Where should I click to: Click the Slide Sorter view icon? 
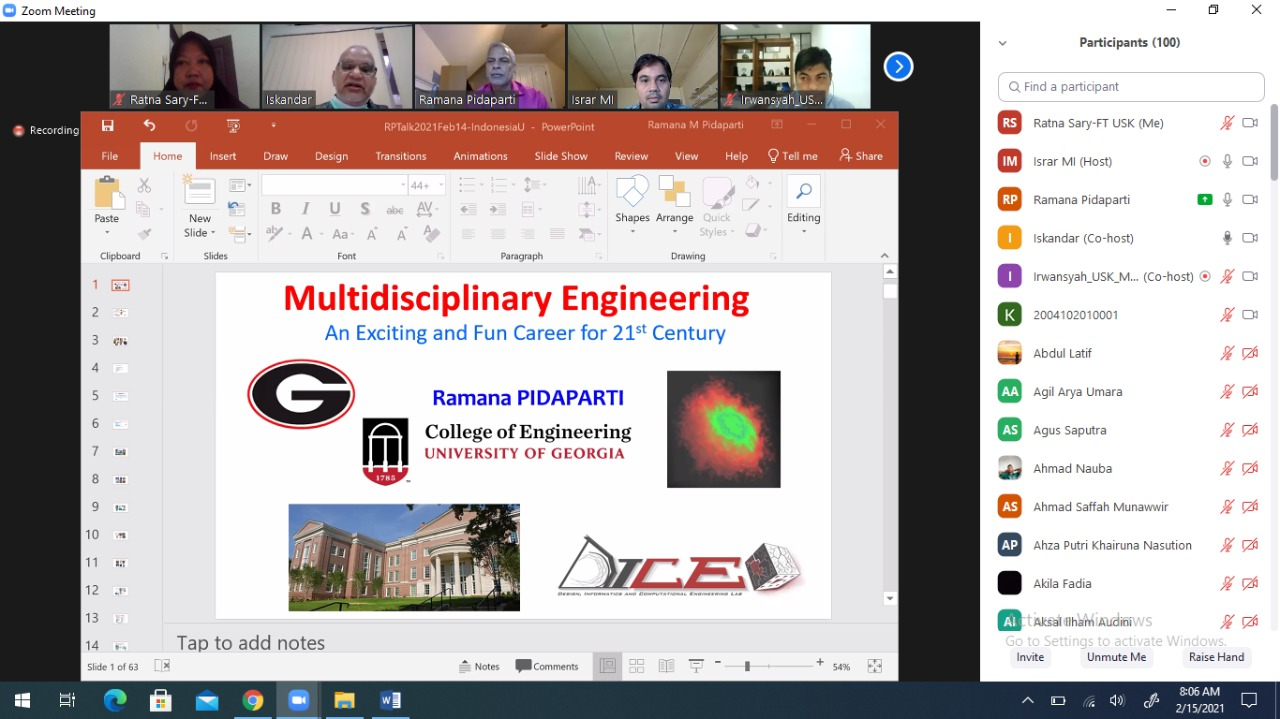tap(636, 666)
